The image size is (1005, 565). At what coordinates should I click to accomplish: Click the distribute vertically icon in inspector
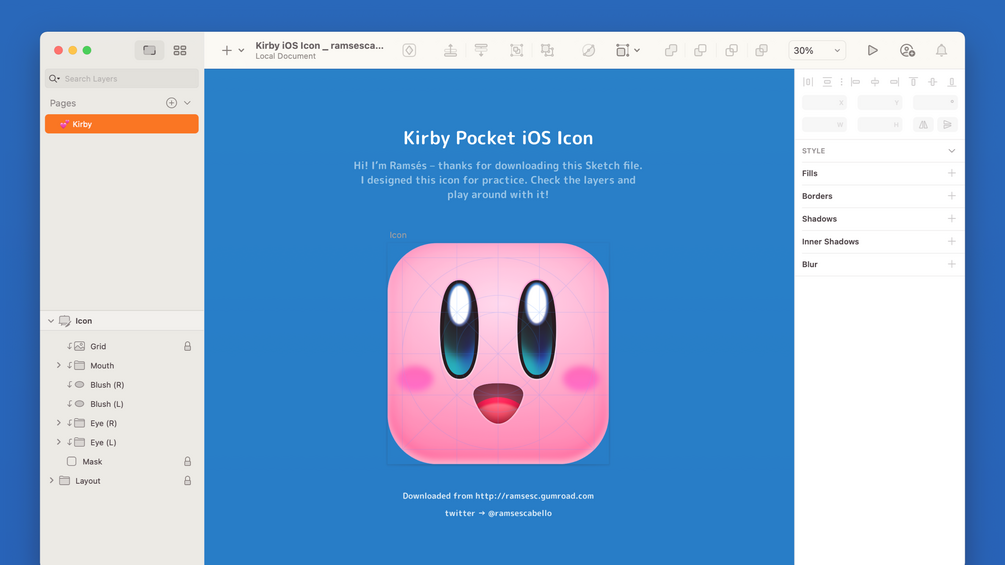click(827, 81)
